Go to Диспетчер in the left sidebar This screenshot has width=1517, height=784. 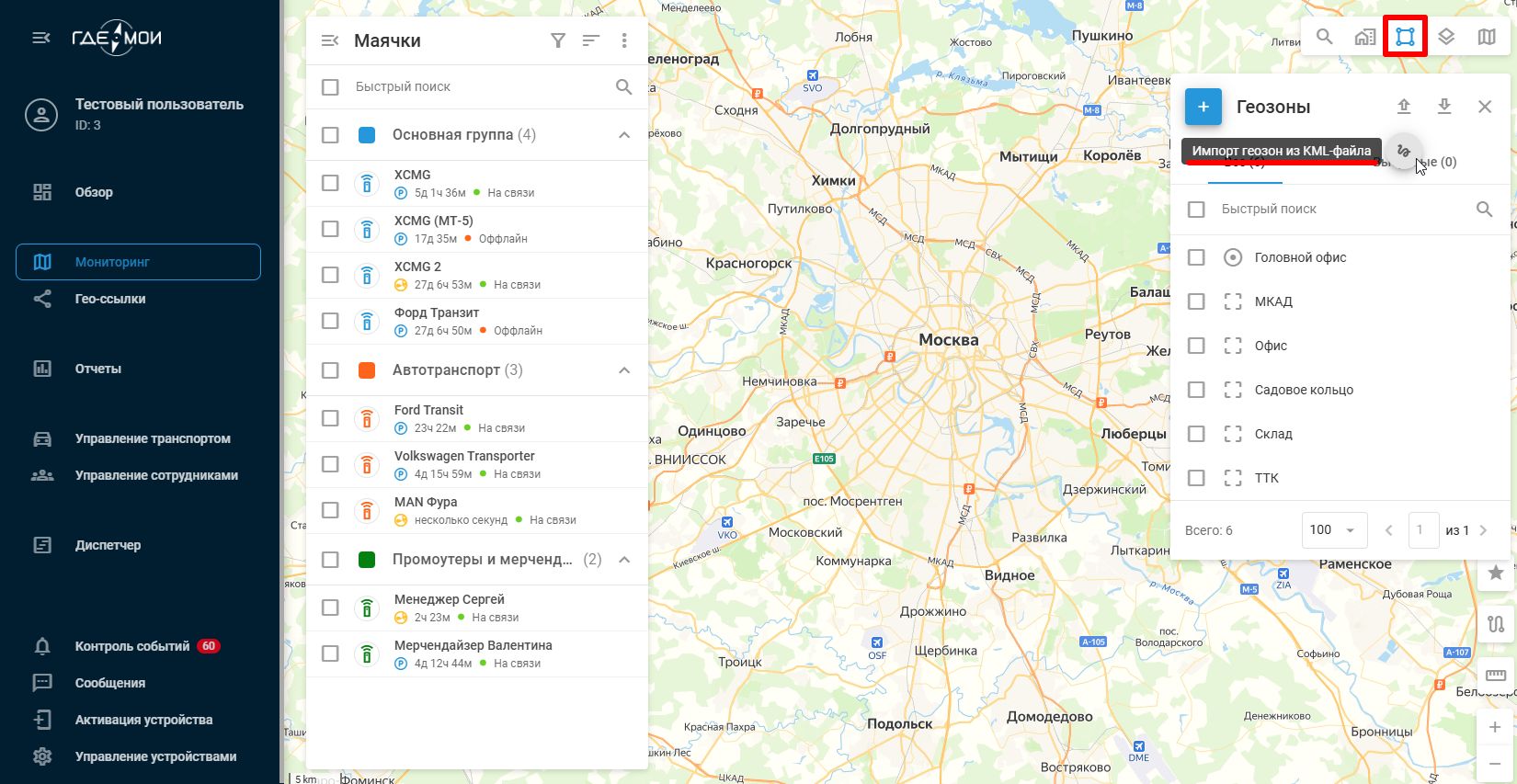(x=108, y=545)
